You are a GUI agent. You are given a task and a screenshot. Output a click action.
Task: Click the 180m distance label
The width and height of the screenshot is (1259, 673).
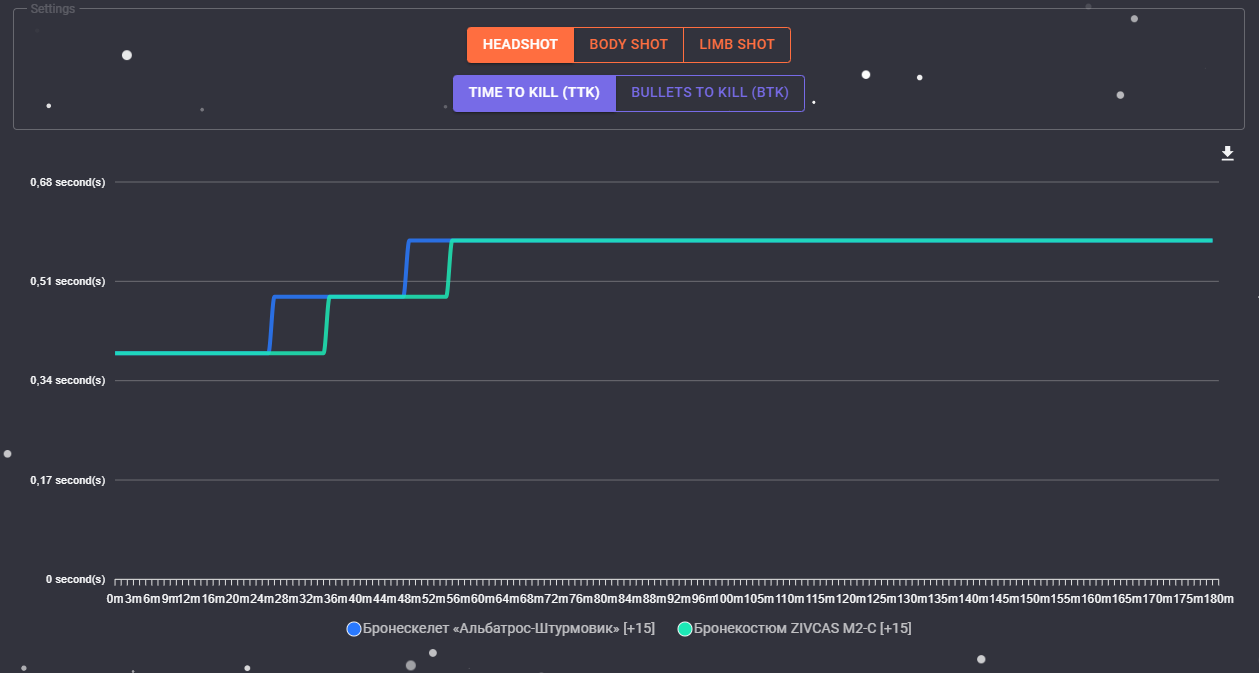click(1217, 599)
